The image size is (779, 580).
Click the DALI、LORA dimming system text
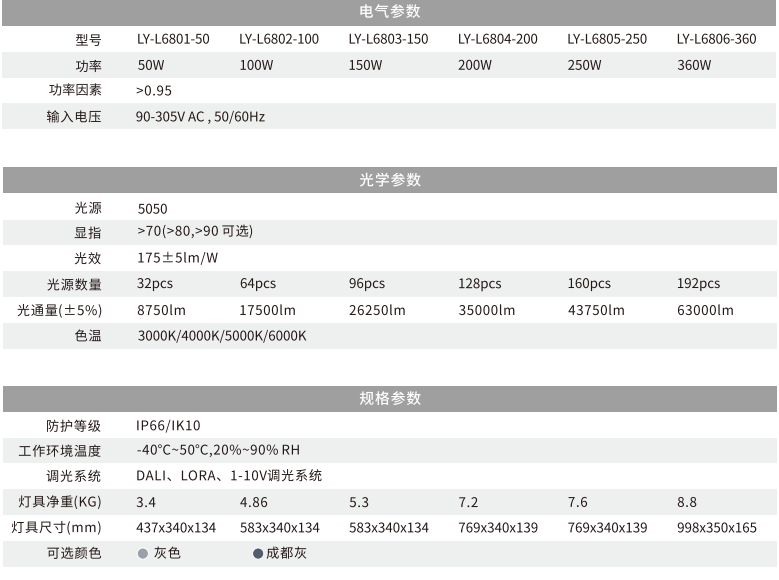(228, 476)
